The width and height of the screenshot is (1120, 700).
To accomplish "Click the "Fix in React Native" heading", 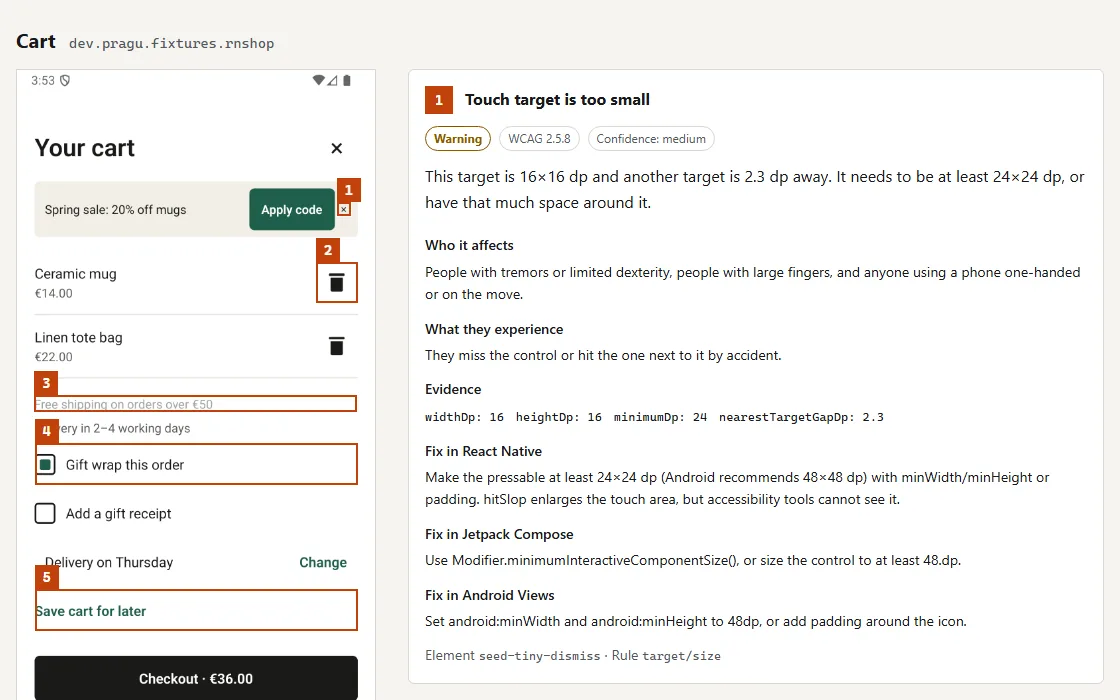I will point(484,451).
